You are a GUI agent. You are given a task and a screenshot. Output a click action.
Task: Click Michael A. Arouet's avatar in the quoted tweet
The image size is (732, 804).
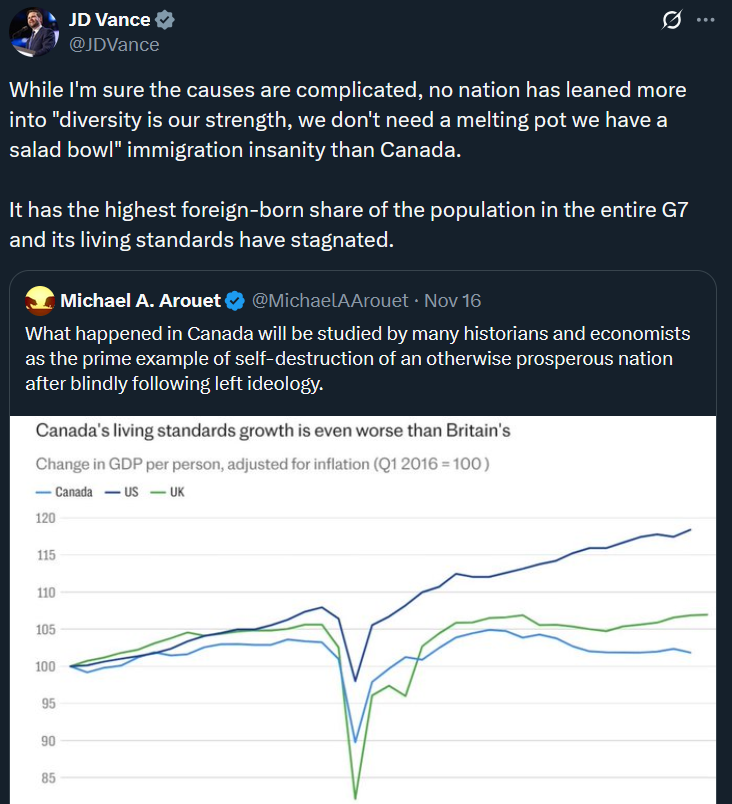[x=38, y=298]
